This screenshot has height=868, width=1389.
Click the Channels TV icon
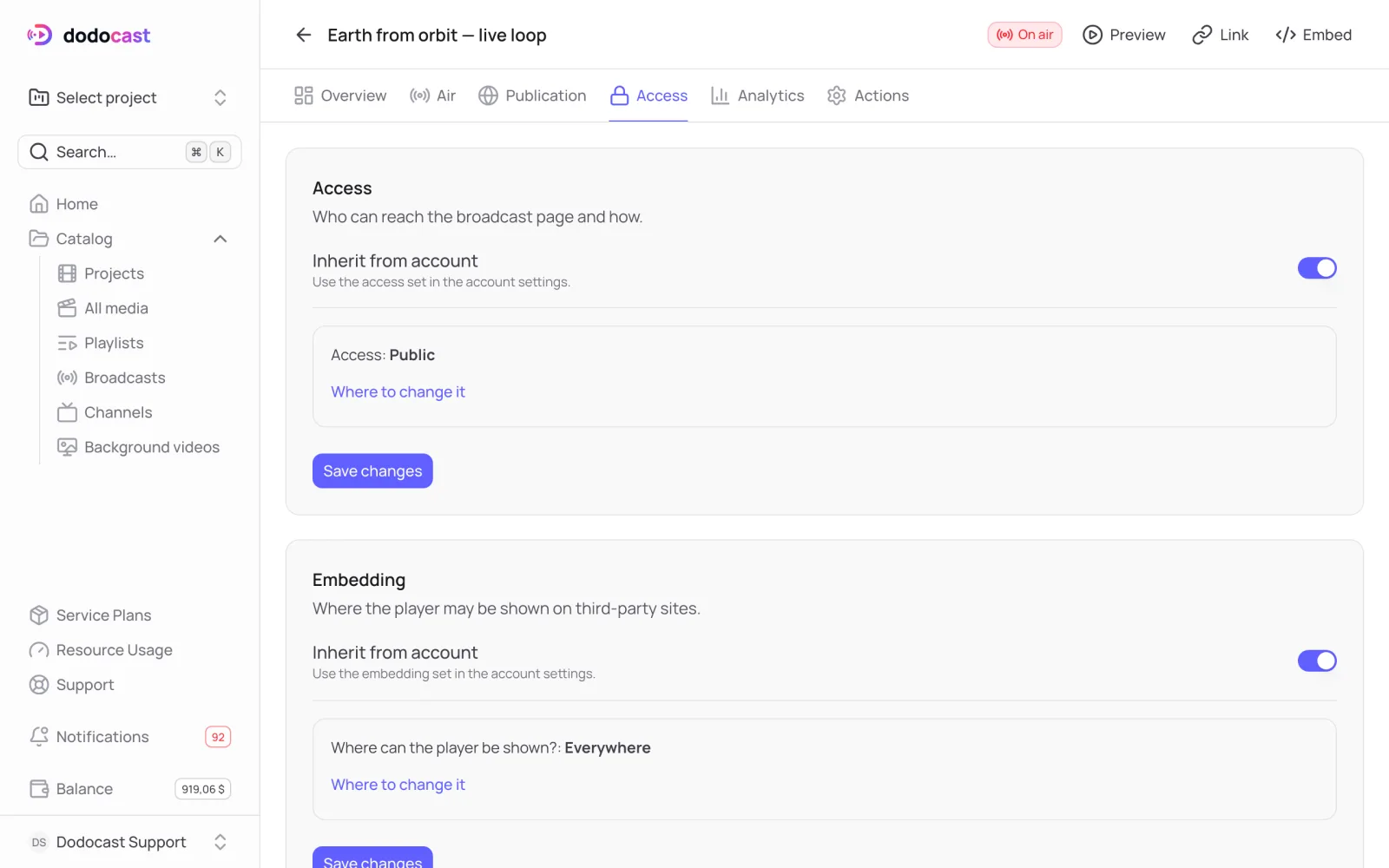67,412
